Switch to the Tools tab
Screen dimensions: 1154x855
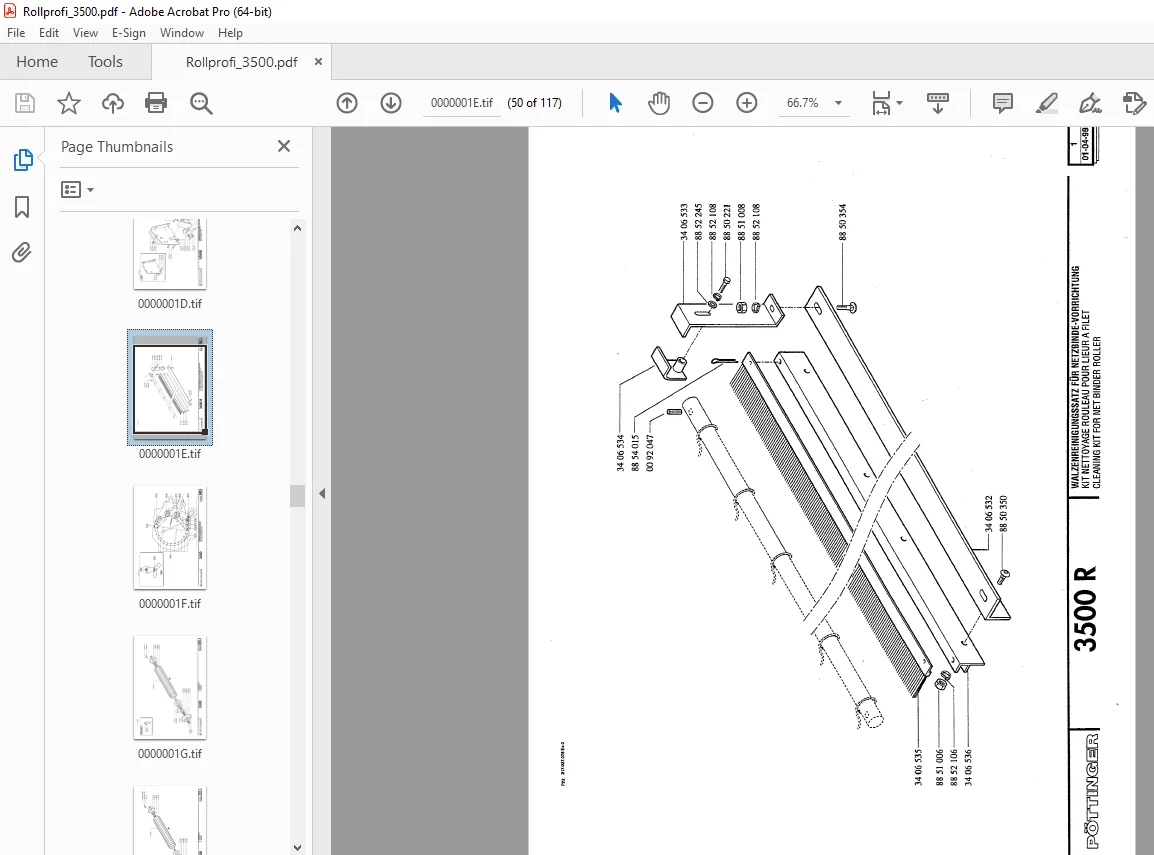coord(105,62)
